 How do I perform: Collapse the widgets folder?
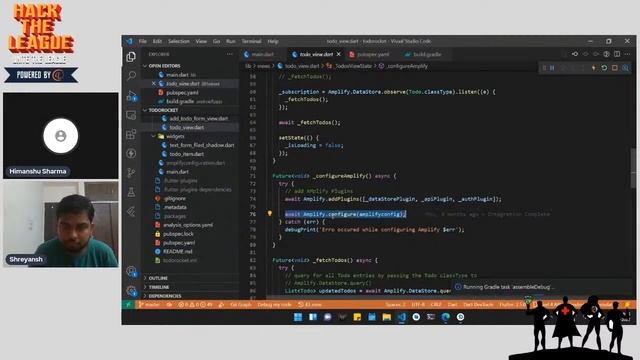175,136
